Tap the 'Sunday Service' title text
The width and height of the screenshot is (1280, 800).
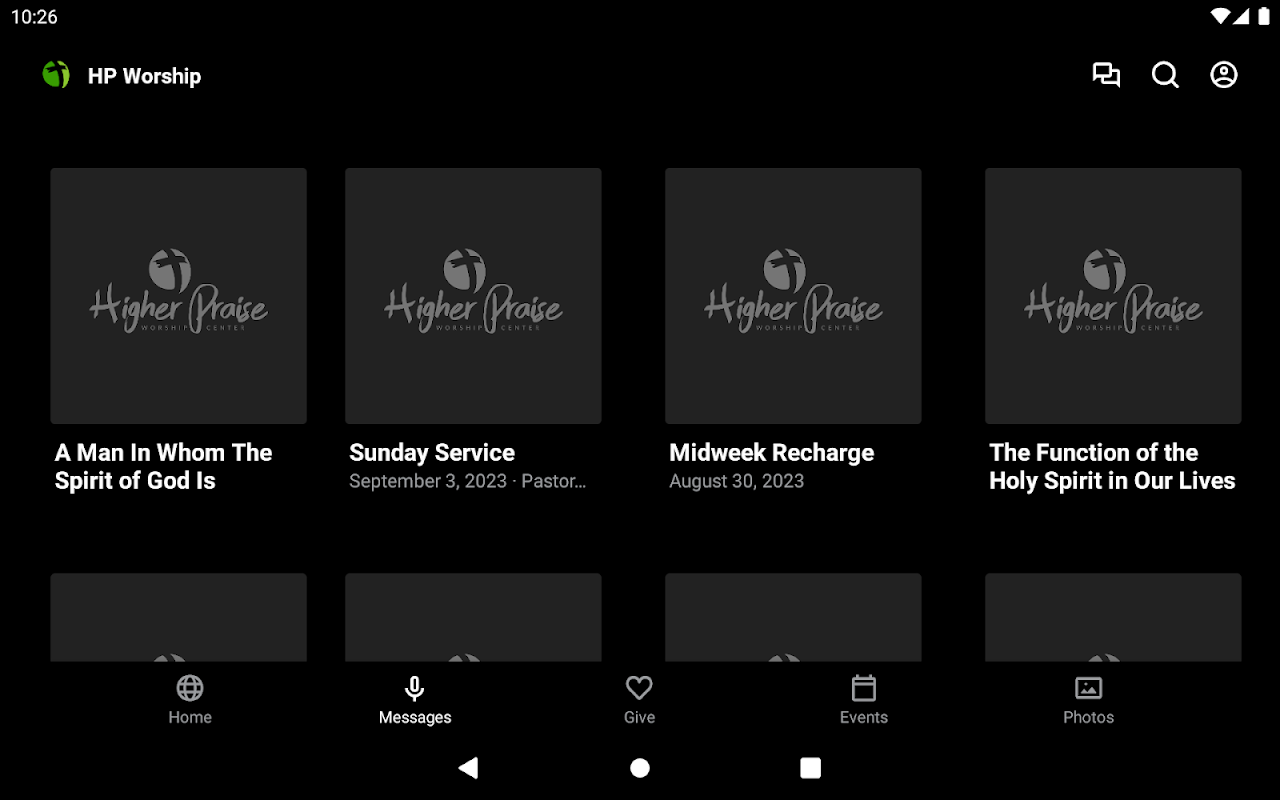click(432, 453)
